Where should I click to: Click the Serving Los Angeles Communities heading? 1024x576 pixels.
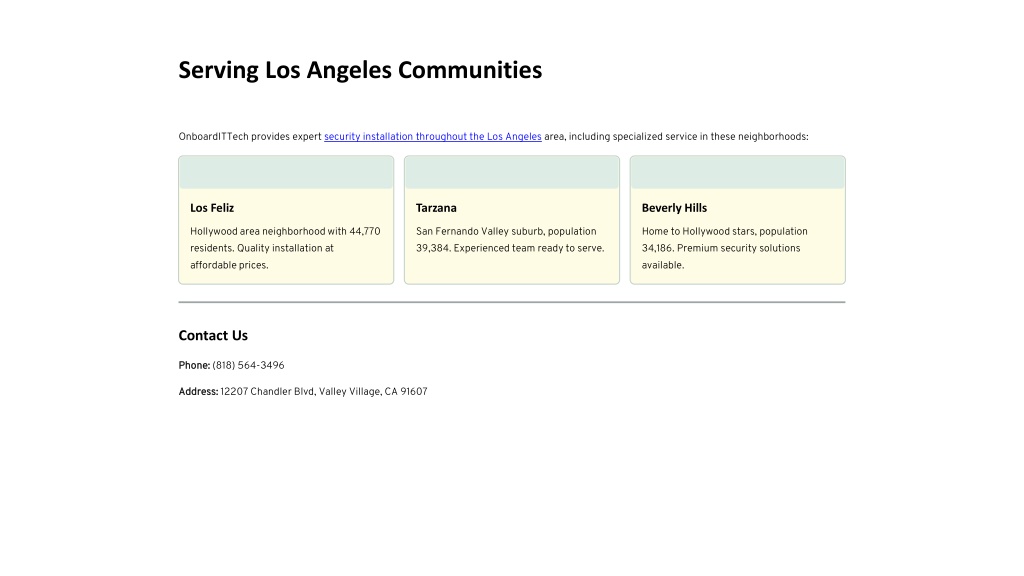(x=360, y=70)
